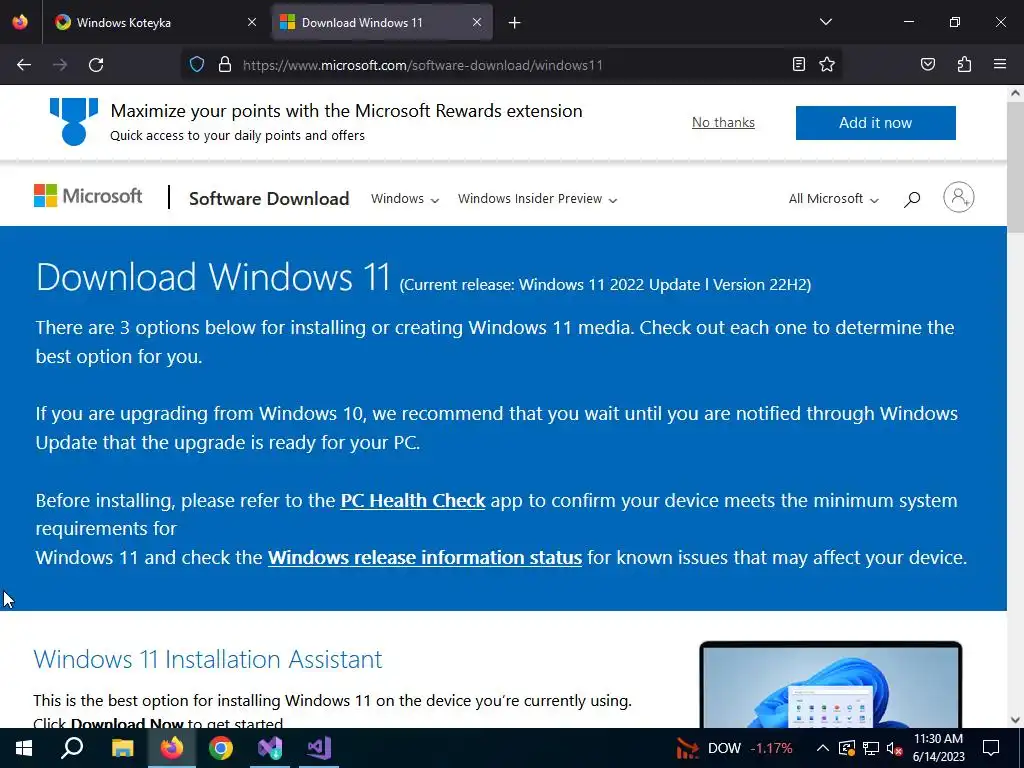Click the page vertical scrollbar thumb

point(1015,166)
